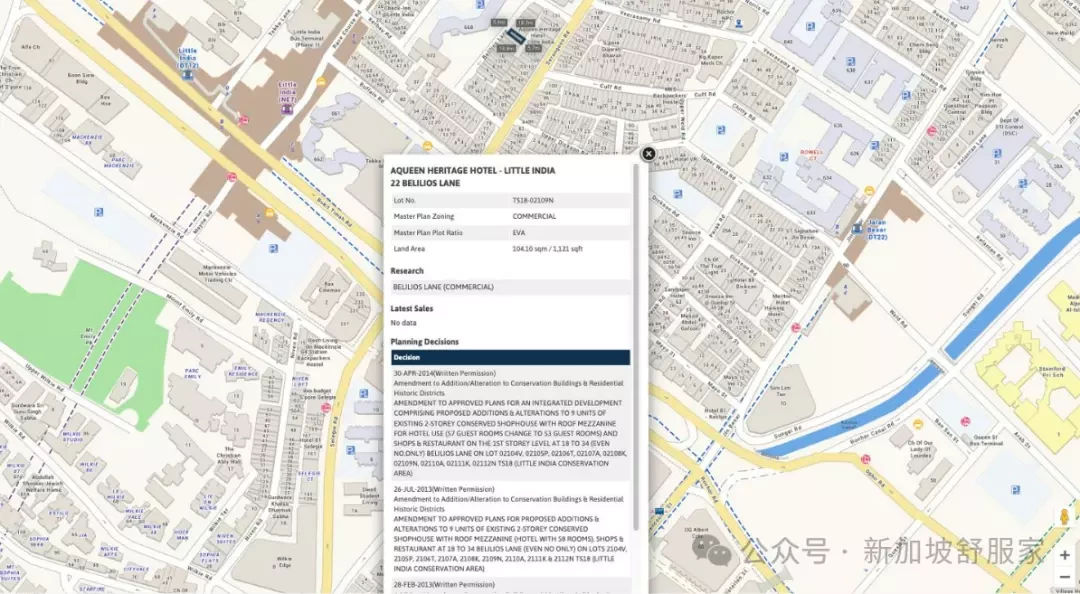Click the Rowell Ct label on map
The image size is (1080, 594).
click(x=811, y=154)
